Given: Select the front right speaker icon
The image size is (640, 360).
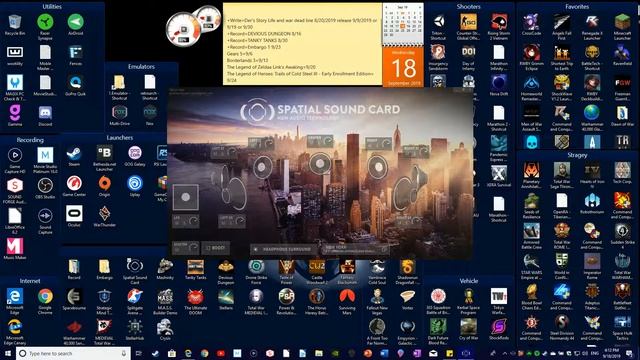Looking at the screenshot, I should pos(378,167).
